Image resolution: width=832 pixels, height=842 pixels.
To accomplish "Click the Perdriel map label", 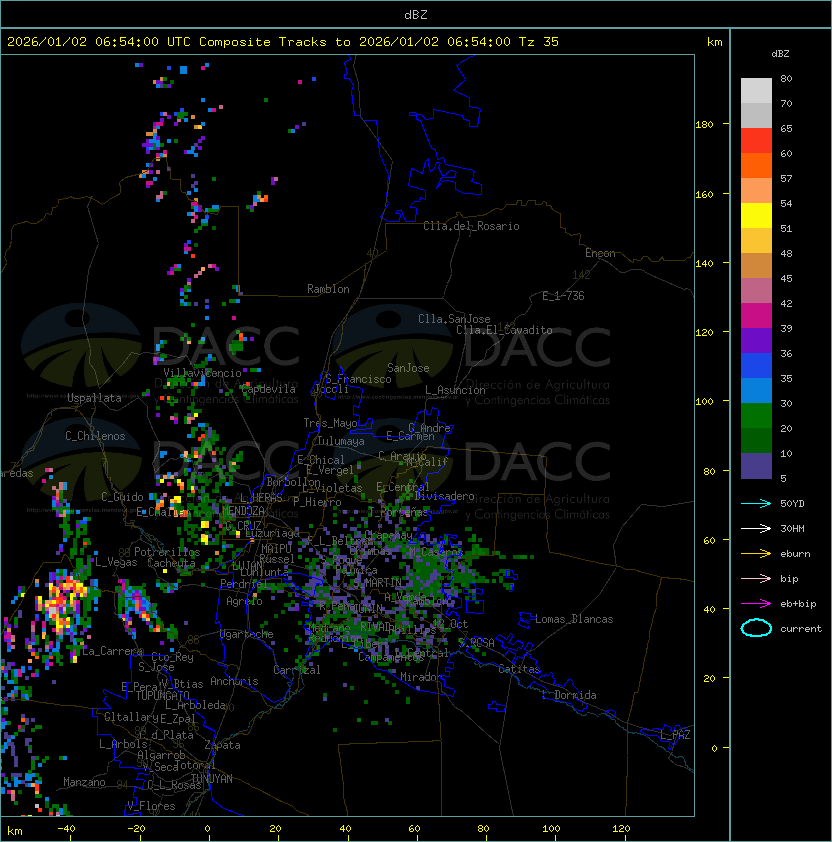I will [244, 583].
